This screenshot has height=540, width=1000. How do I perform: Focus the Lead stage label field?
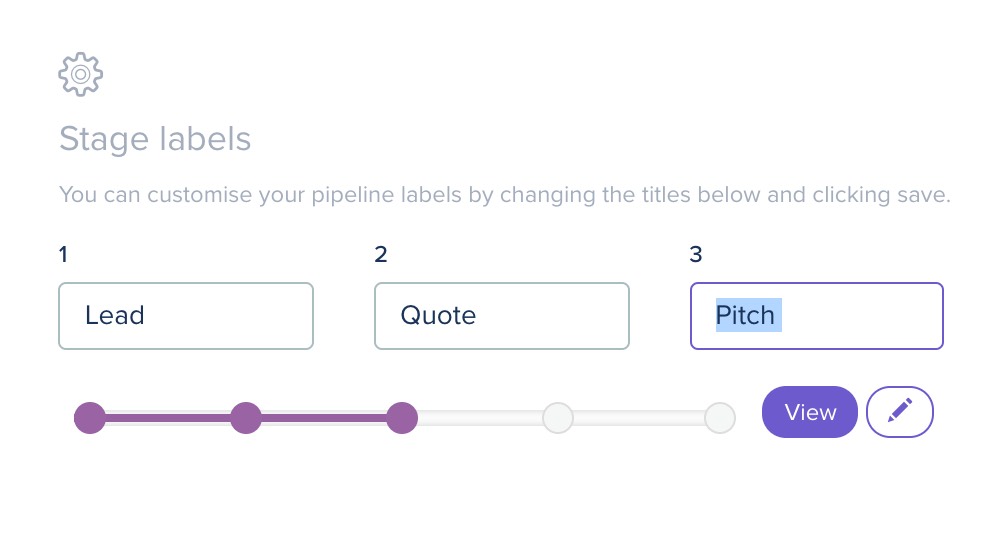pyautogui.click(x=186, y=316)
